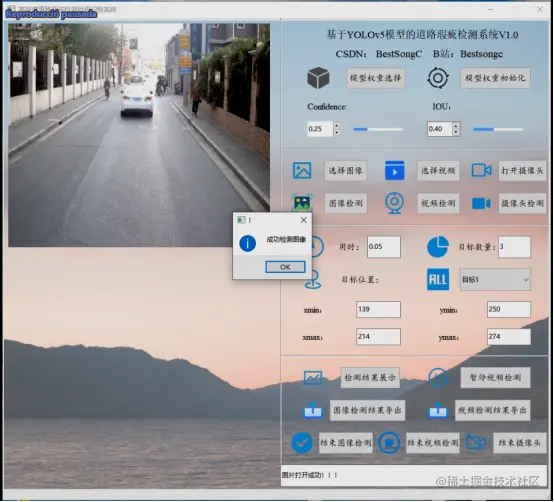Click the picture icon beside 选择图像
The width and height of the screenshot is (554, 502).
click(x=302, y=170)
